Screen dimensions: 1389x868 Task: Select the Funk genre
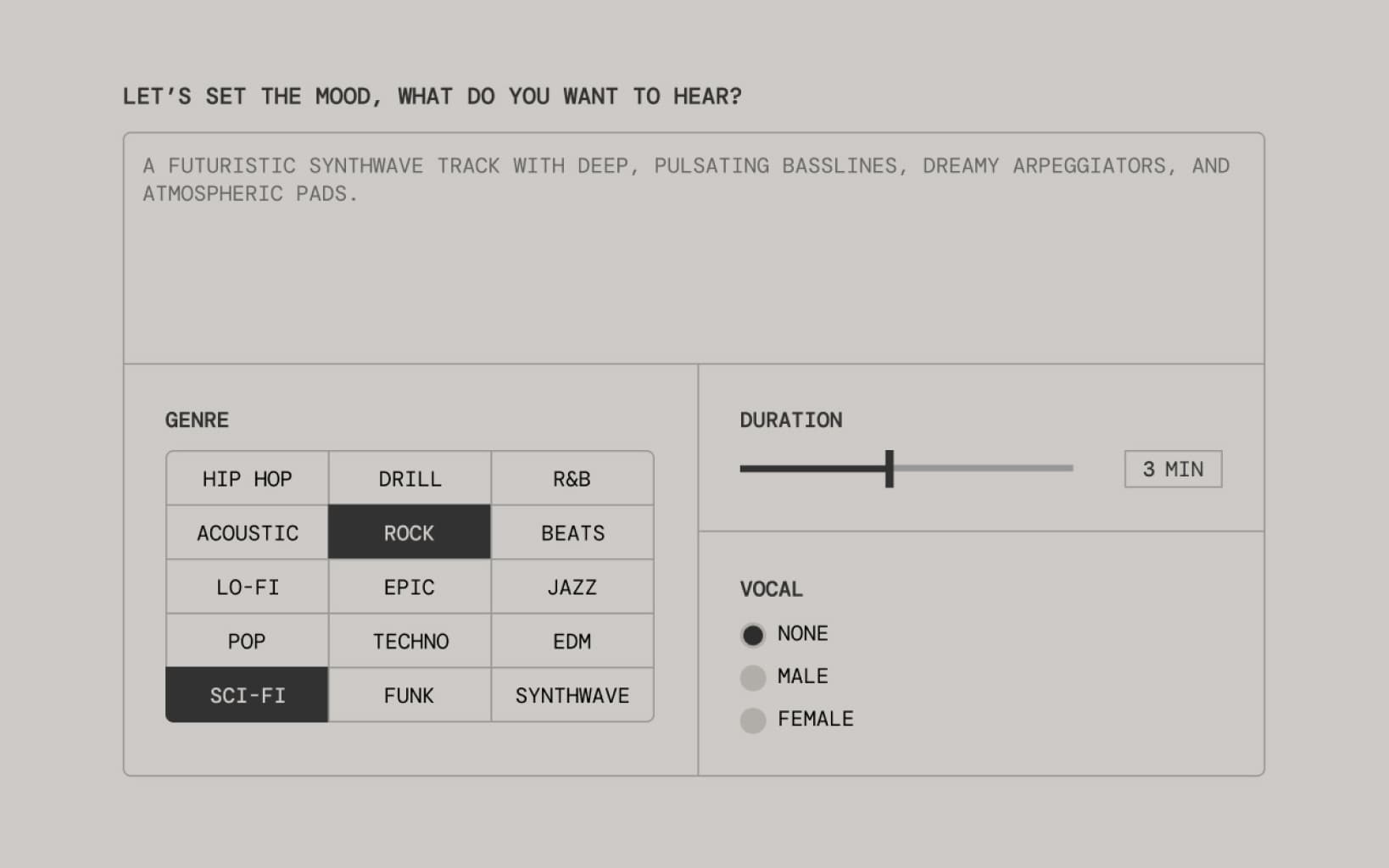click(410, 696)
